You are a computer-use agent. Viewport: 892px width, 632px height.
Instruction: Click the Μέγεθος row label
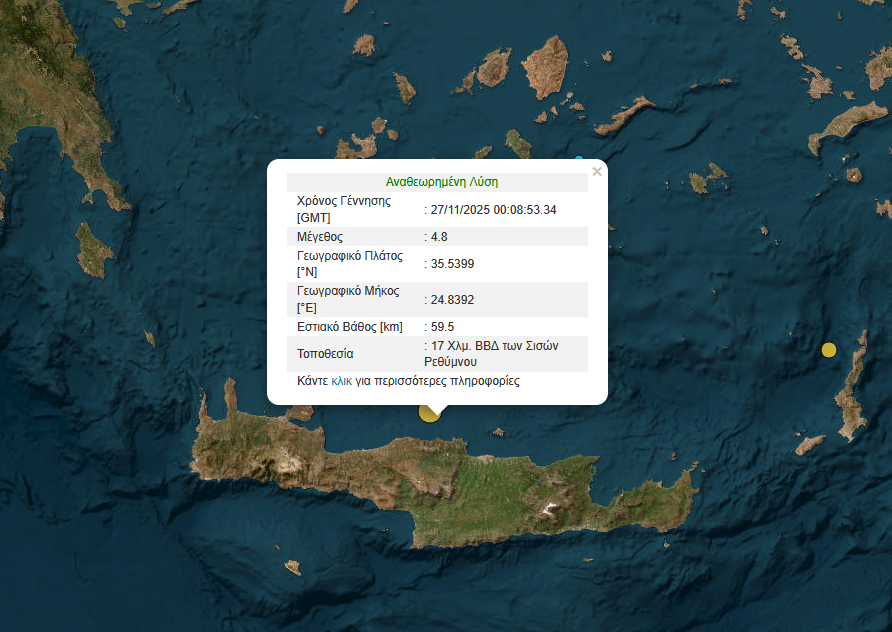[x=320, y=237]
